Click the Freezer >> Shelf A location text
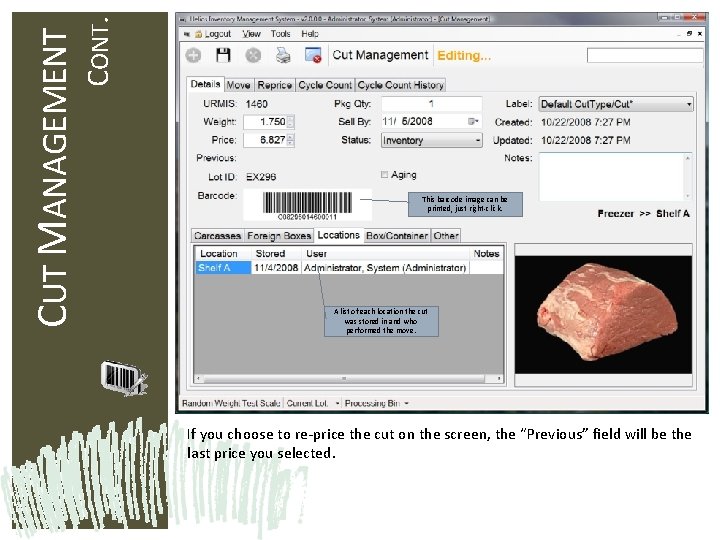This screenshot has height=540, width=720. click(x=643, y=214)
